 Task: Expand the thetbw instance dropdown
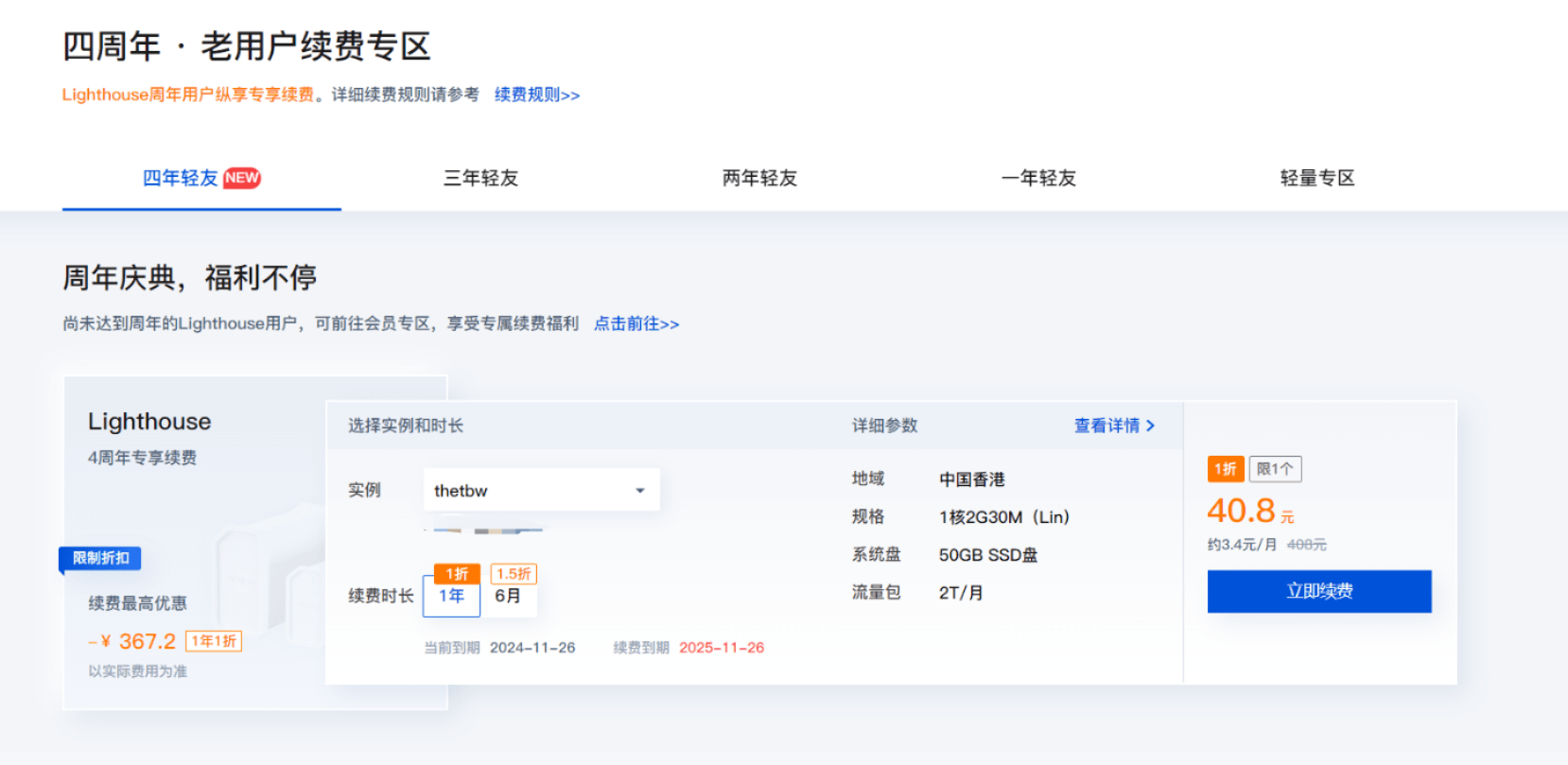[x=541, y=490]
